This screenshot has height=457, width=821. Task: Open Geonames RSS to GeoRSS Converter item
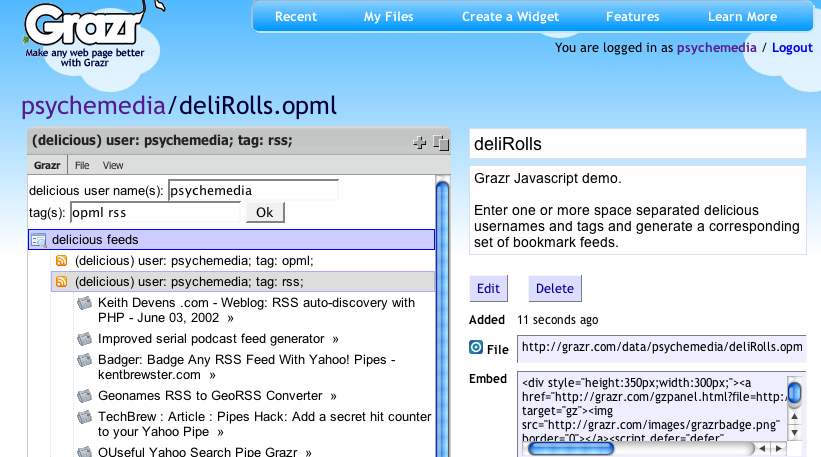click(210, 396)
